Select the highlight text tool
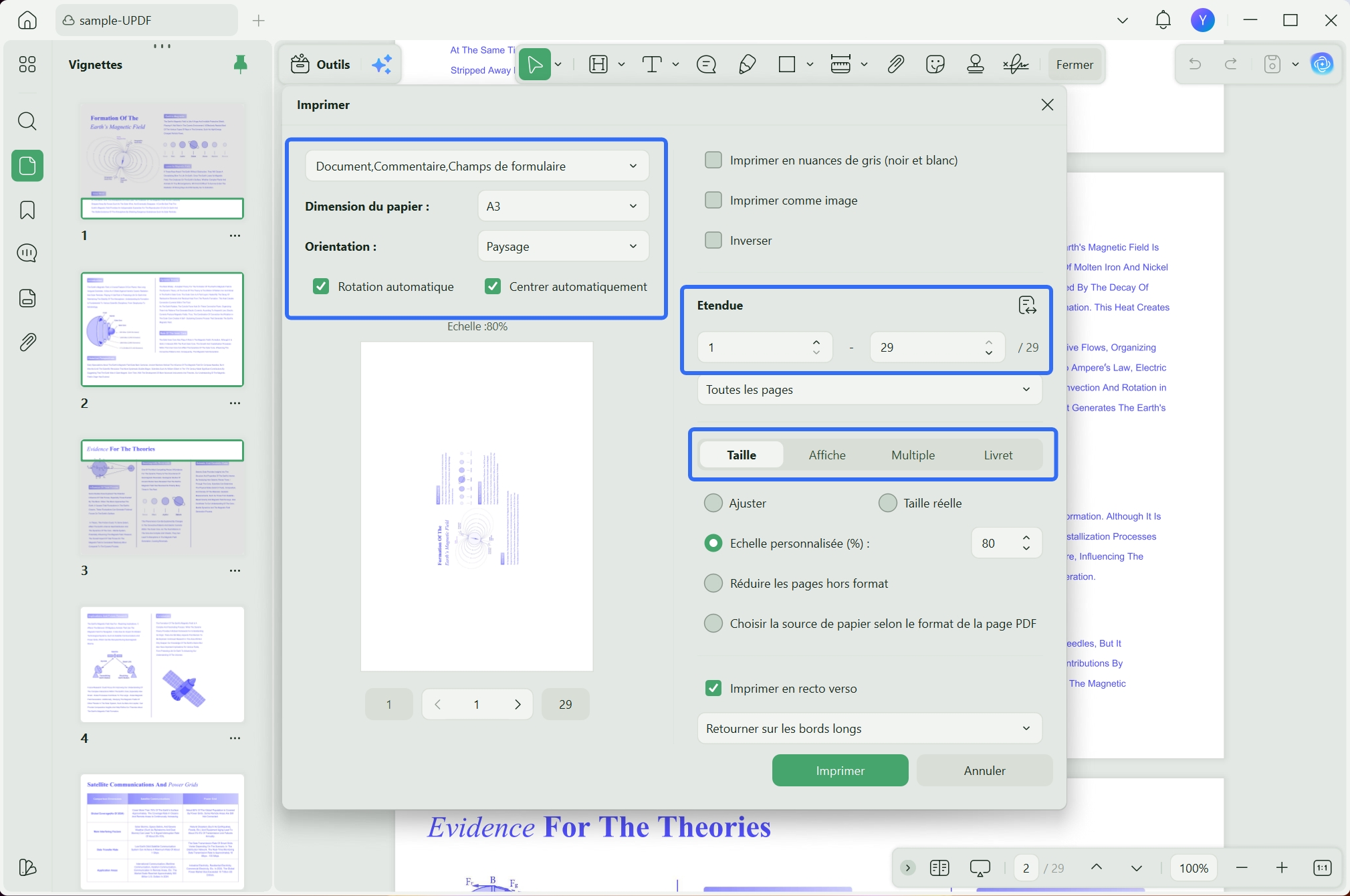 click(x=598, y=64)
